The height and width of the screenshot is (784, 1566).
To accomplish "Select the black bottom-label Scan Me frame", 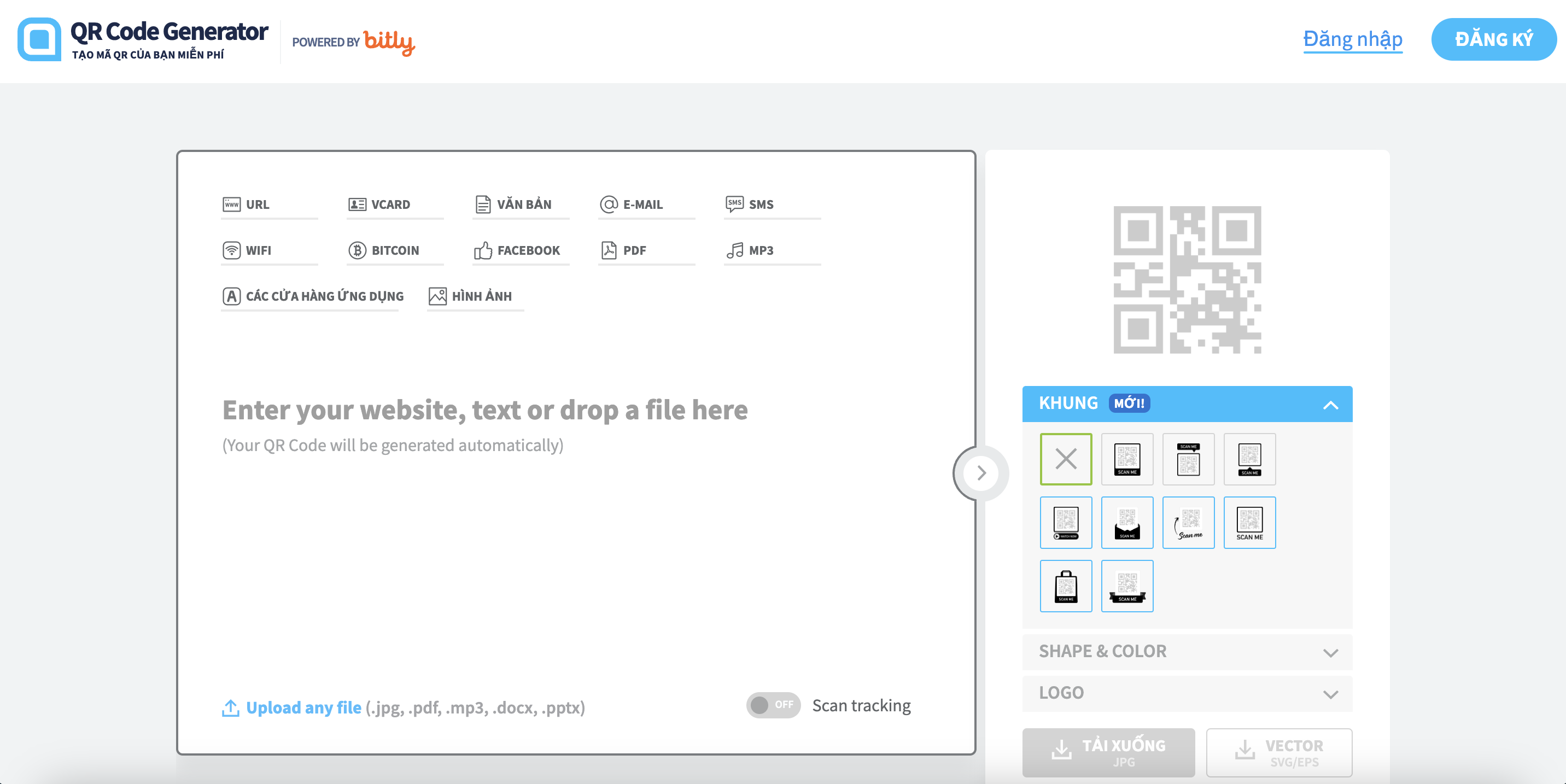I will click(1127, 459).
